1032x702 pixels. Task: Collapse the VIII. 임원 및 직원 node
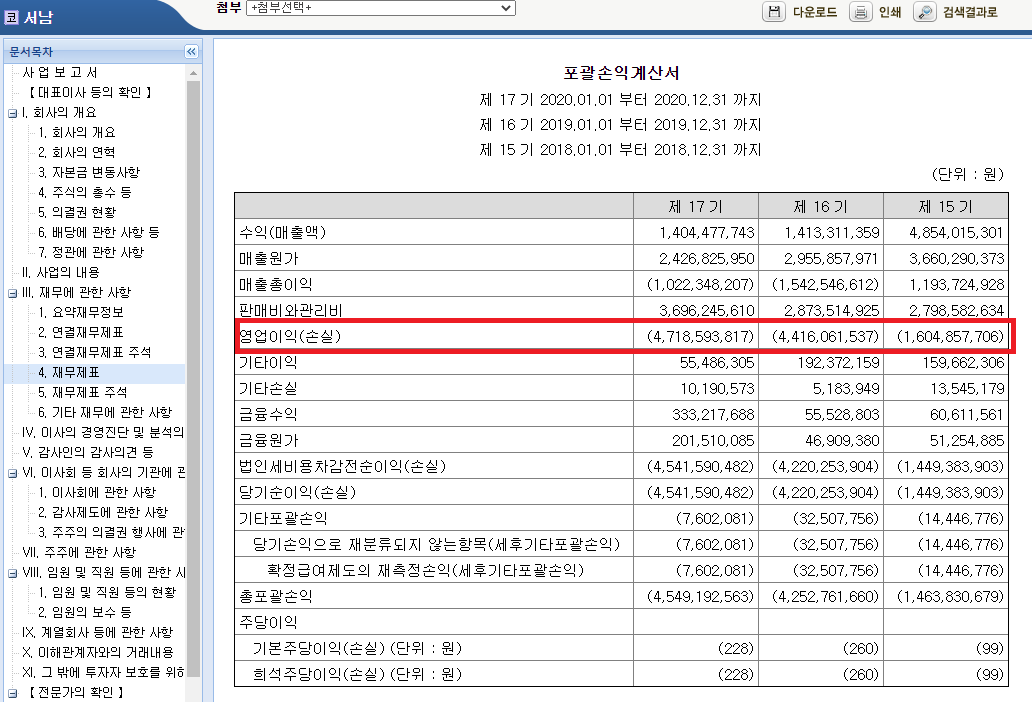[13, 574]
